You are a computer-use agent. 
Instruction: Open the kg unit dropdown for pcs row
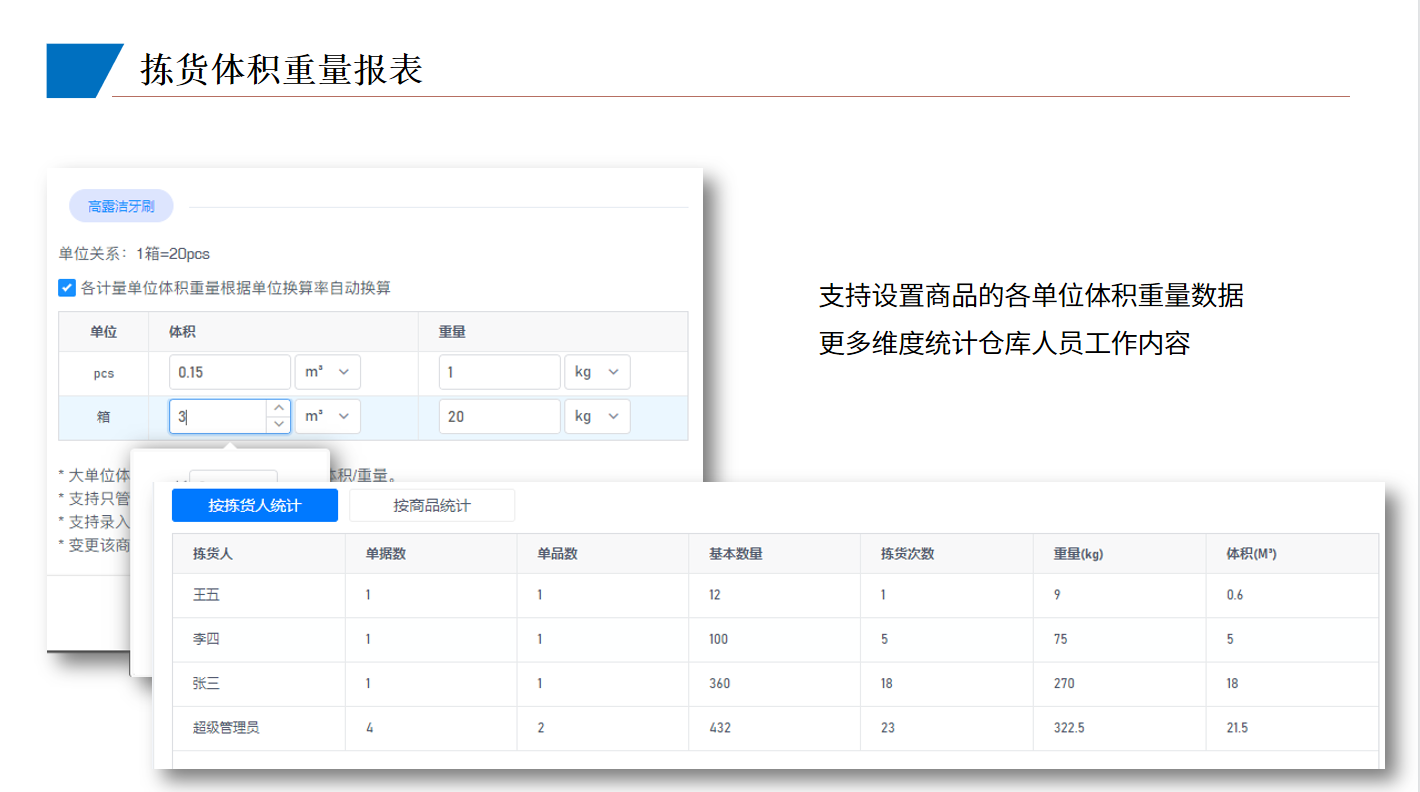click(597, 372)
